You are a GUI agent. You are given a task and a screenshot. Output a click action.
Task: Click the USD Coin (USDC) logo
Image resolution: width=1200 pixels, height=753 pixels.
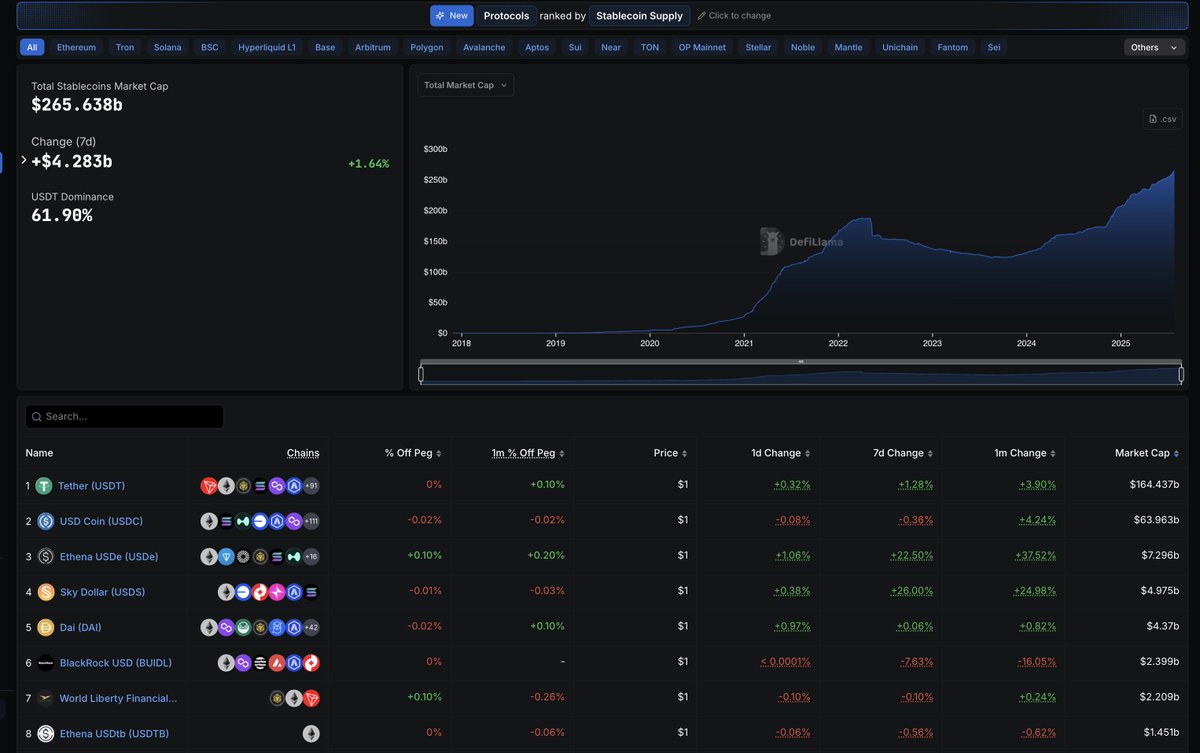click(x=45, y=521)
